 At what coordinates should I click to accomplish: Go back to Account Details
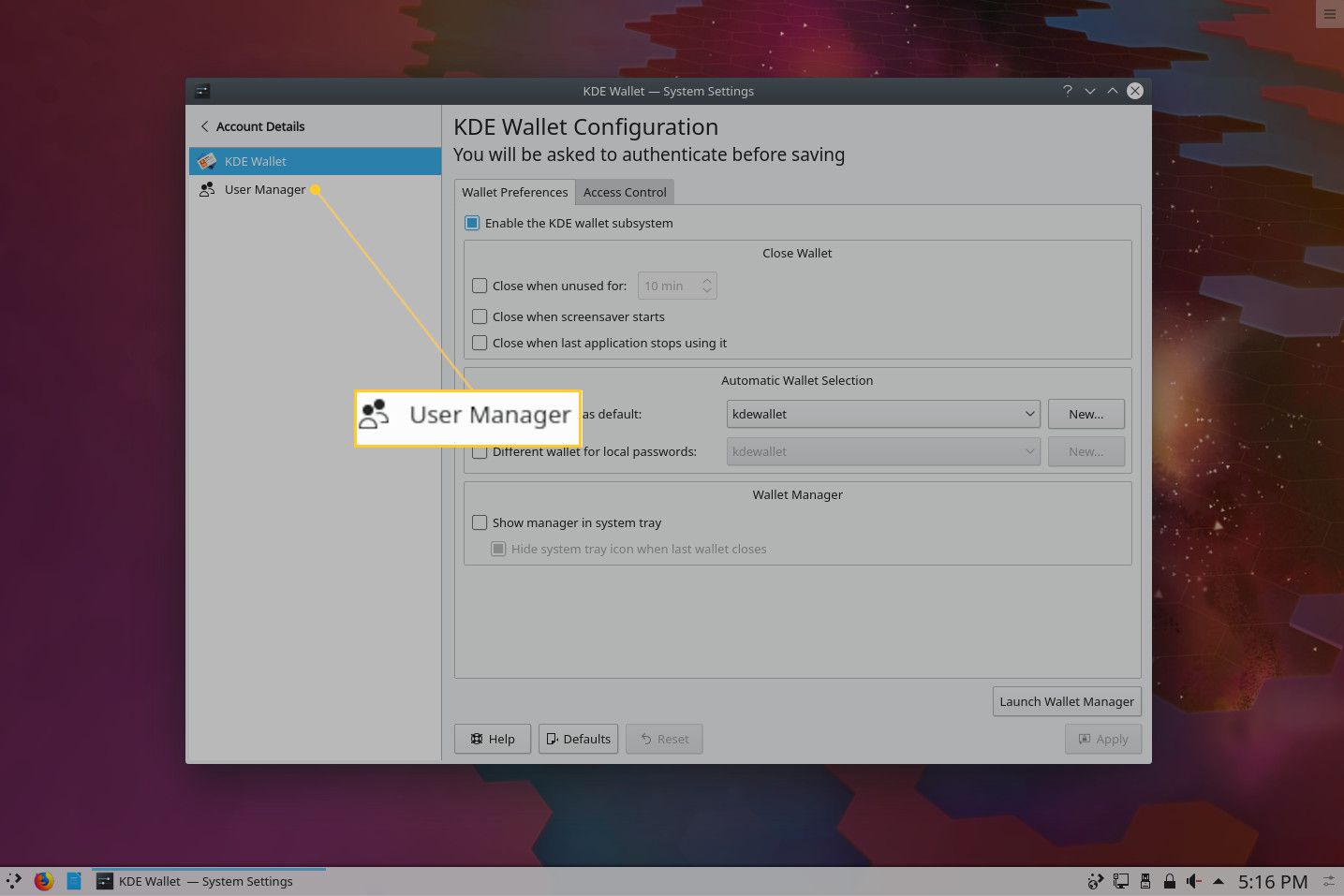point(252,126)
